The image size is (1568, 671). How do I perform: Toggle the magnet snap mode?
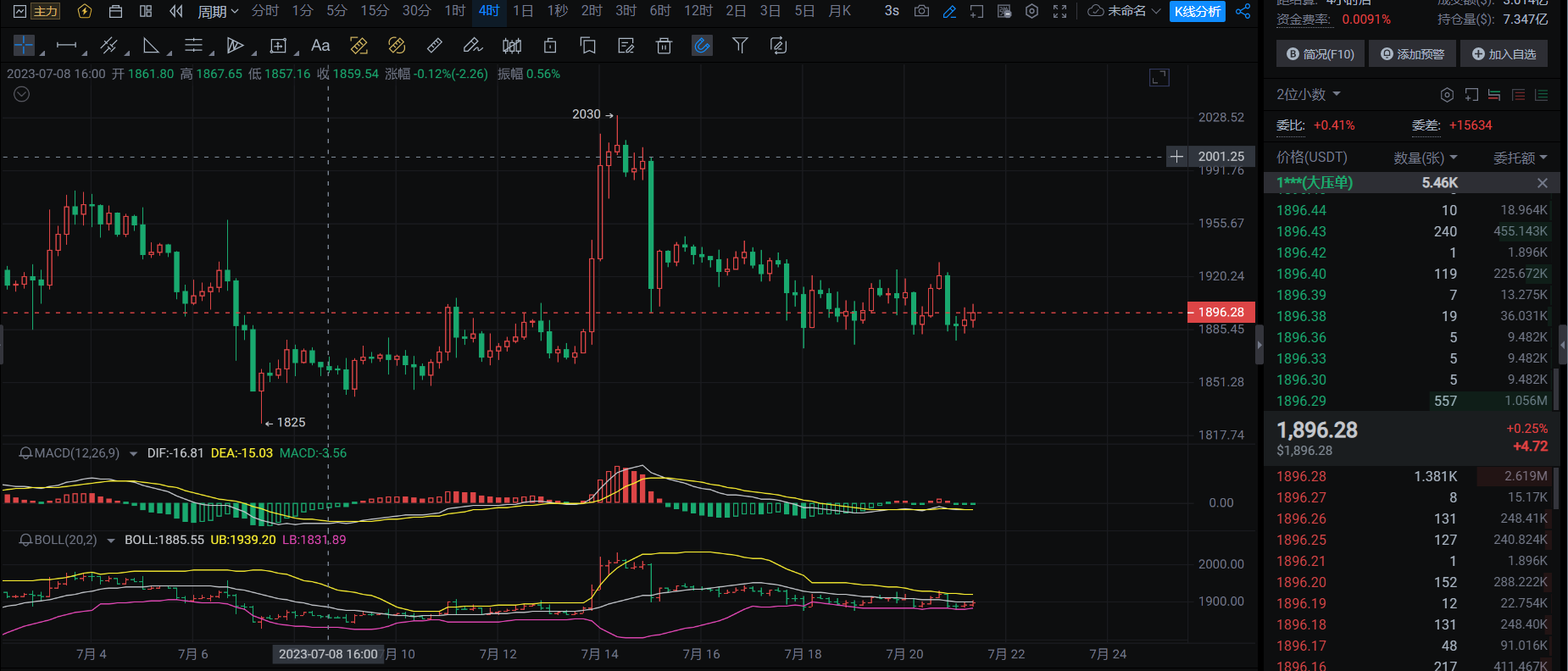point(702,46)
